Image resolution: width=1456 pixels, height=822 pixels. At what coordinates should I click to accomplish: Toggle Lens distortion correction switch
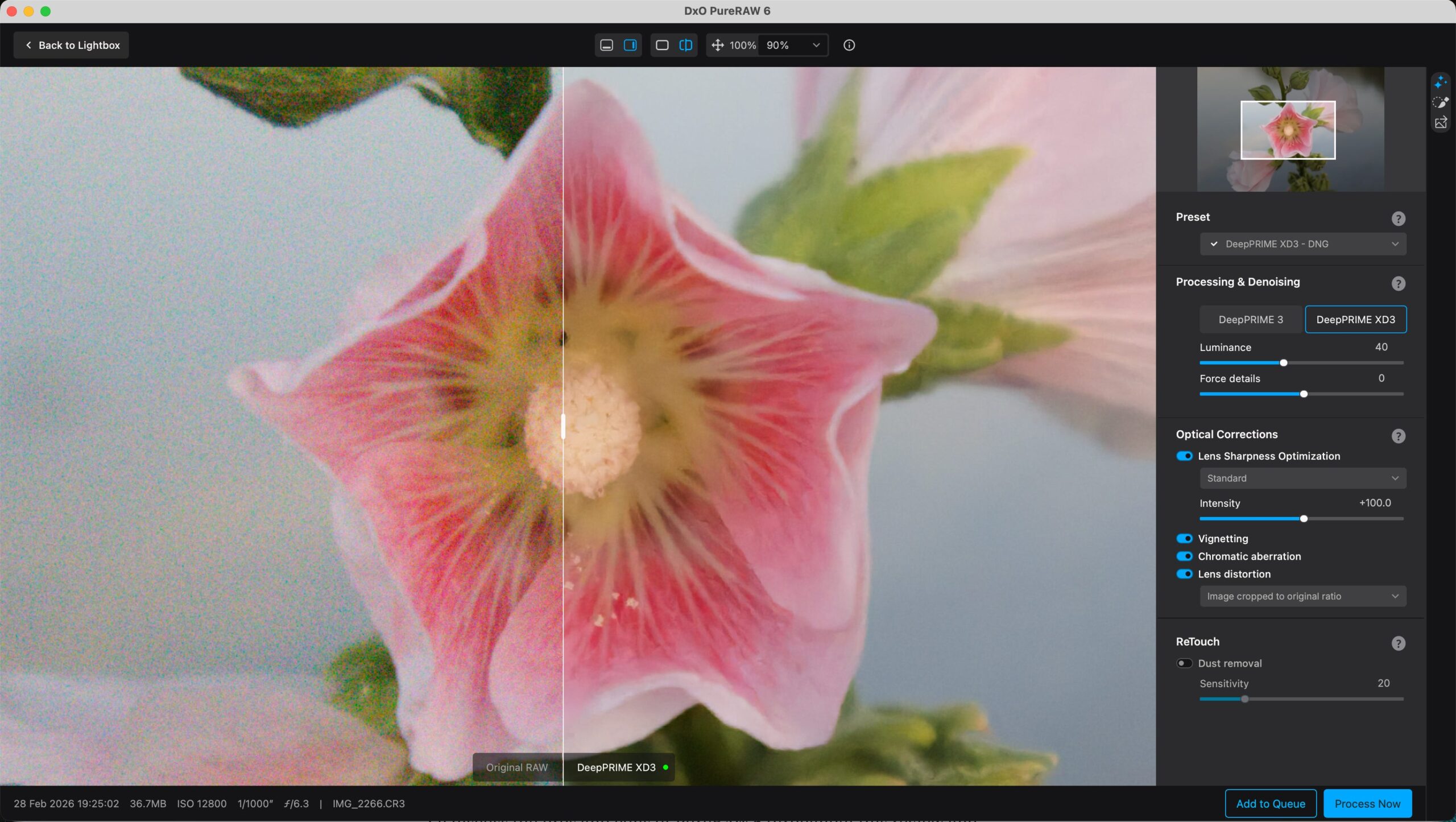pyautogui.click(x=1185, y=573)
